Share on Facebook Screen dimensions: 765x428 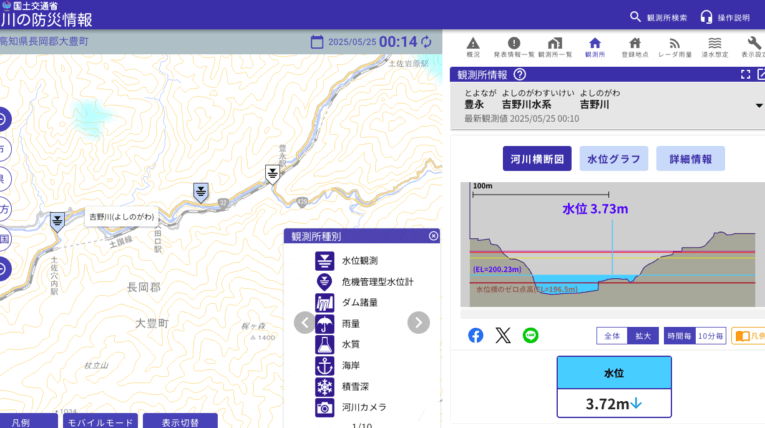click(x=476, y=335)
